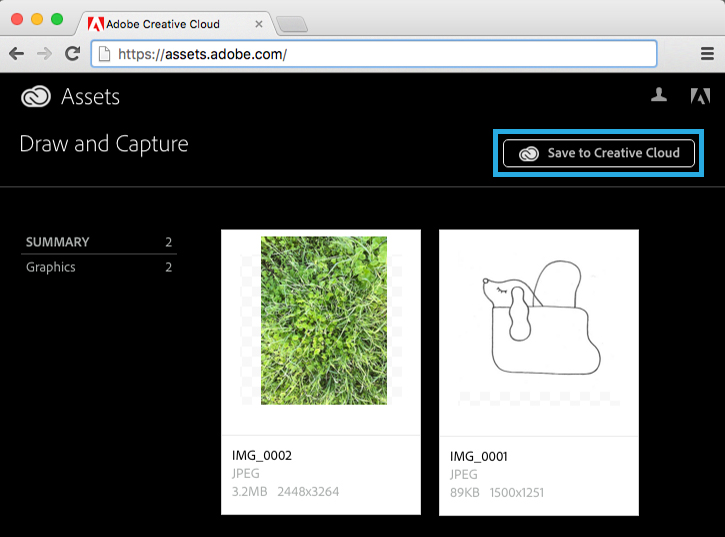Click the macOS red close window button
725x537 pixels.
coord(17,19)
